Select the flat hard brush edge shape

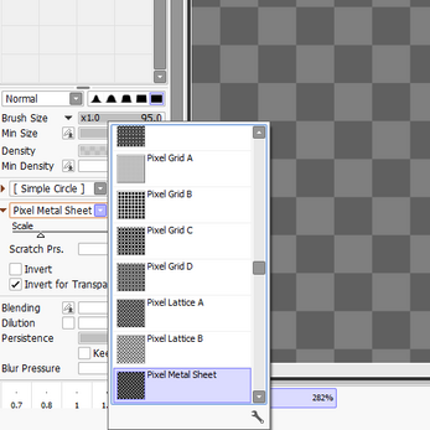[x=157, y=99]
